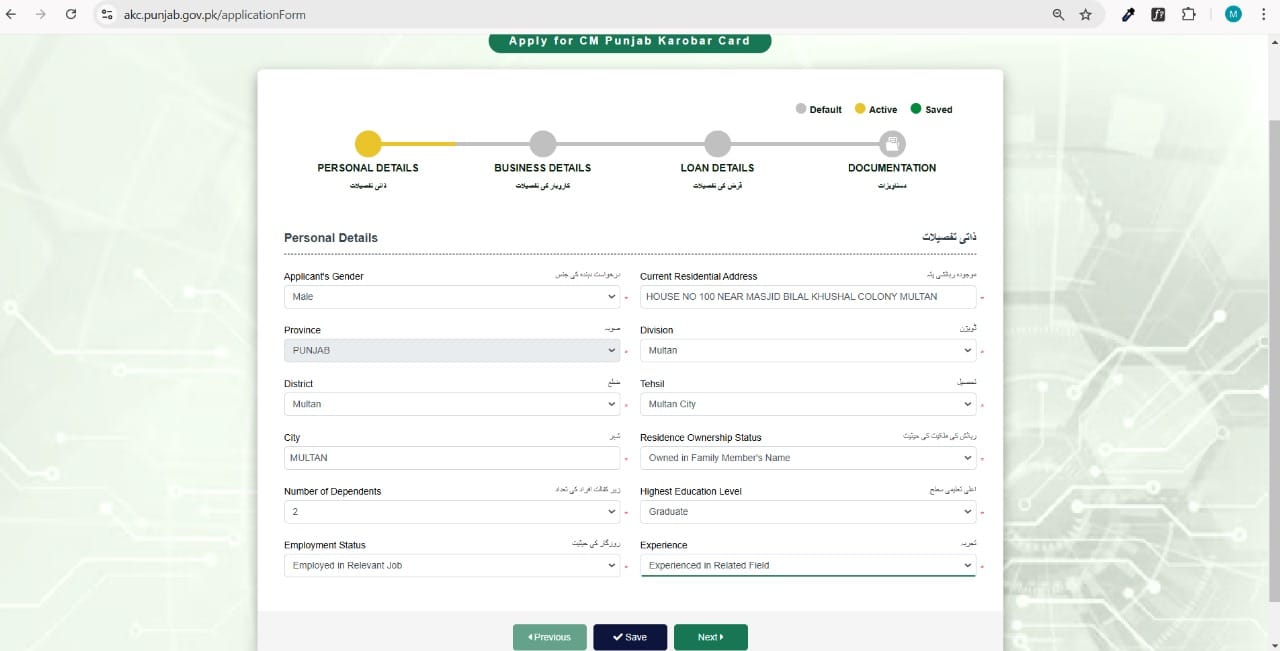Open the browser extensions puzzle icon

(x=1188, y=14)
